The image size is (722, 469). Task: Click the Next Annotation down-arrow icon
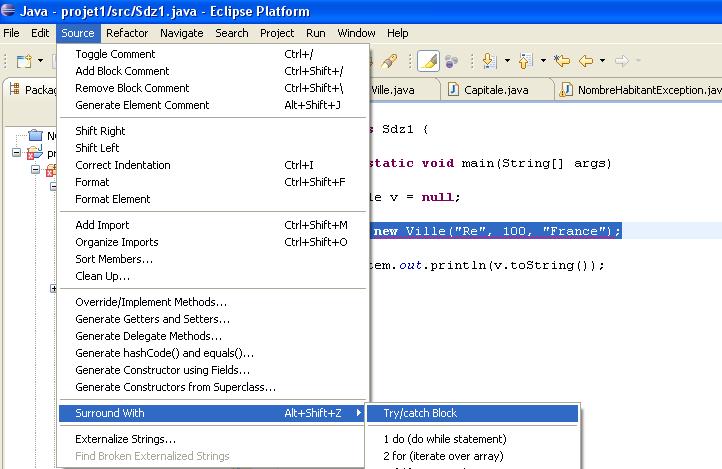(489, 61)
